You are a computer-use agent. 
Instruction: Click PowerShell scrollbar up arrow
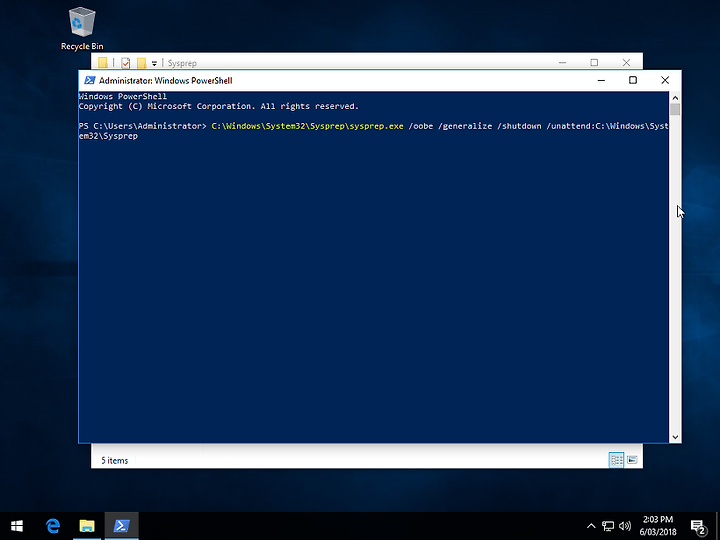point(675,97)
